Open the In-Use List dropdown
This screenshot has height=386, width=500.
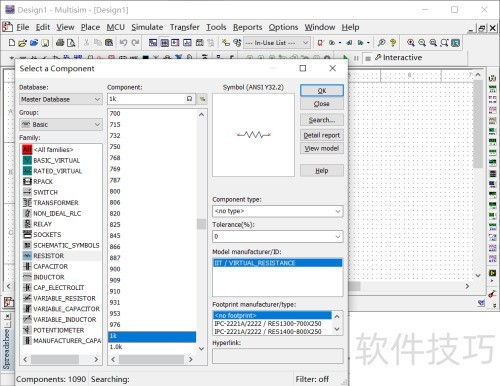(x=277, y=43)
